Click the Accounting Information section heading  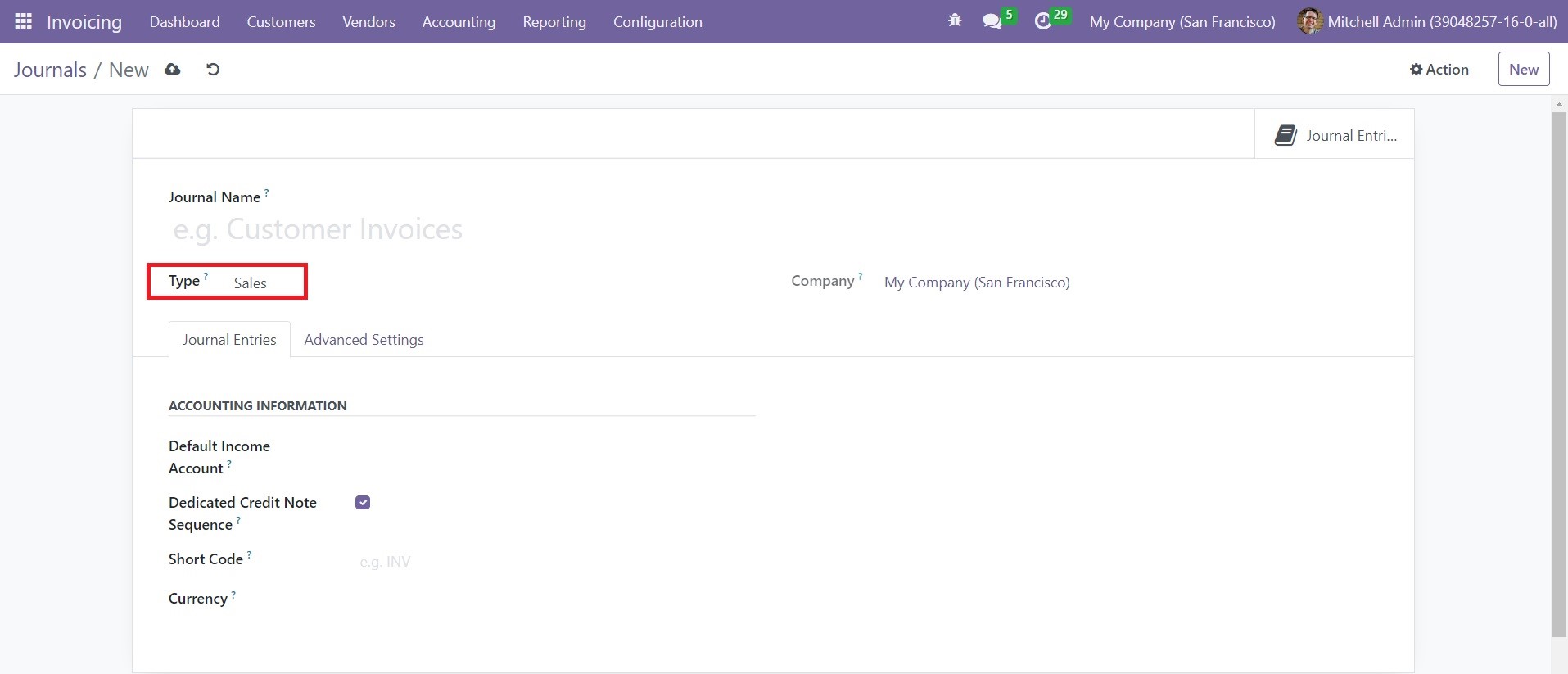[258, 405]
